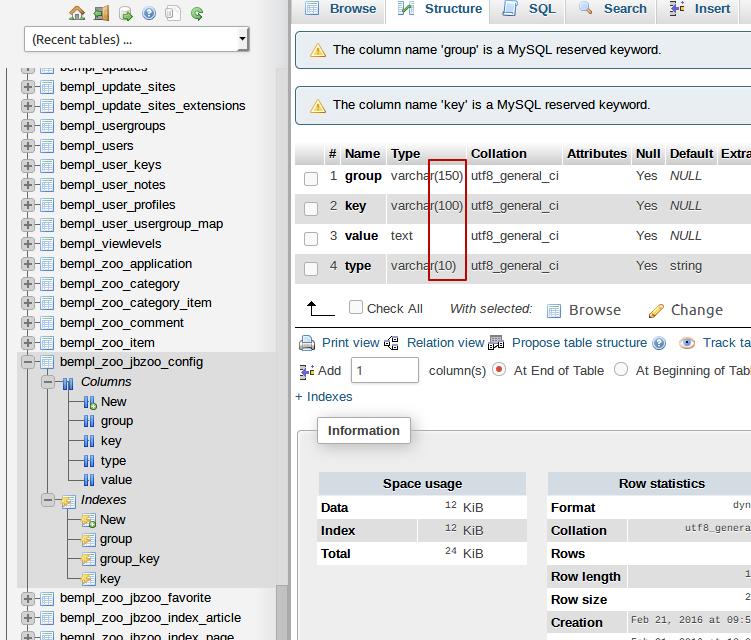Click the bempl_users table icon
Viewport: 751px width, 640px height.
tap(46, 146)
